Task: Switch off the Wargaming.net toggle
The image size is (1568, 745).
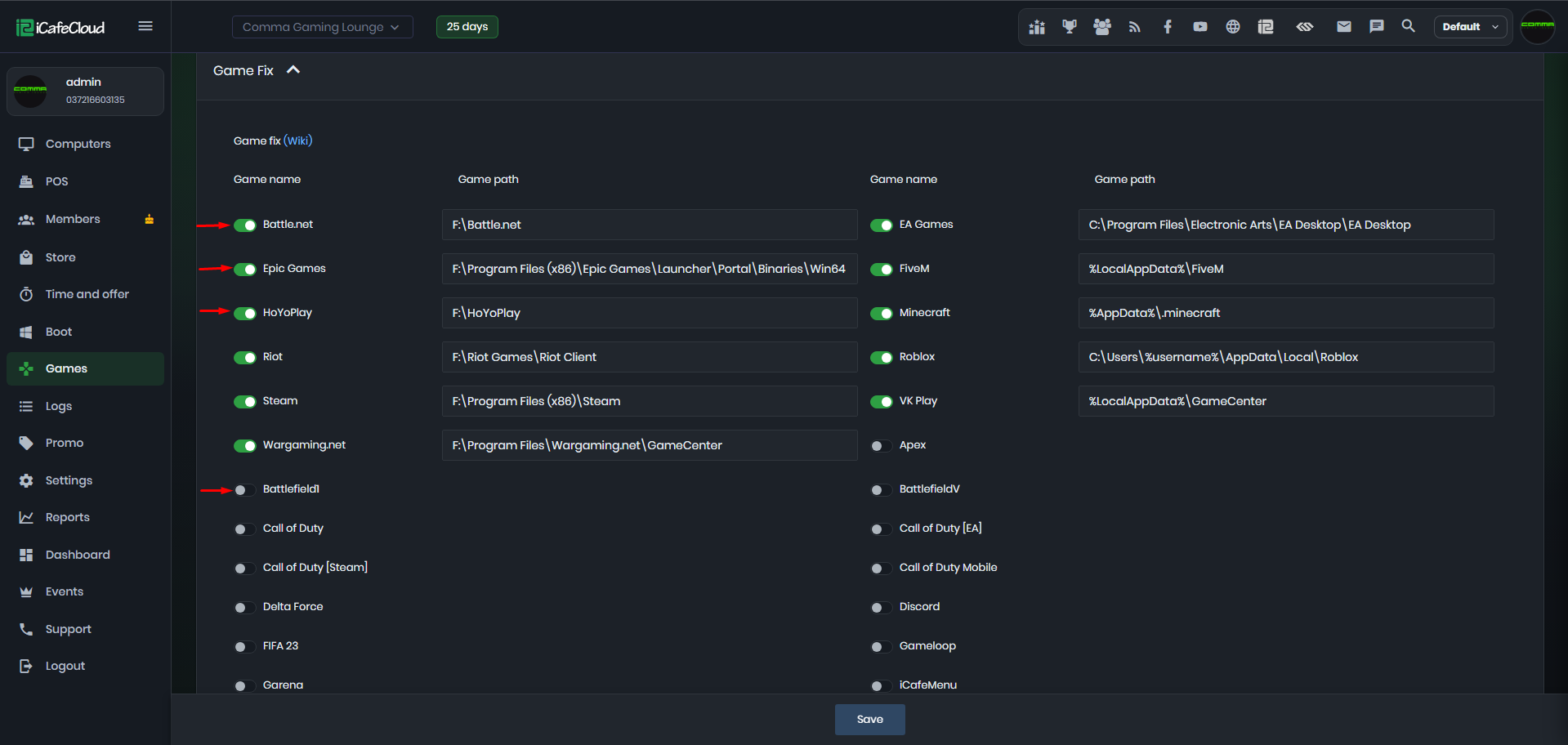Action: (x=245, y=446)
